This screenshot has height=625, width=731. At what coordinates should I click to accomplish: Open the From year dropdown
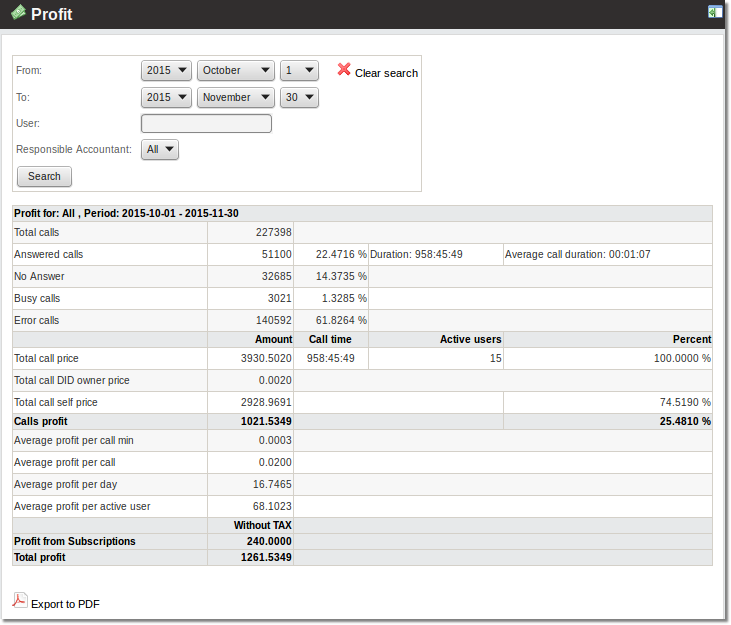click(166, 71)
